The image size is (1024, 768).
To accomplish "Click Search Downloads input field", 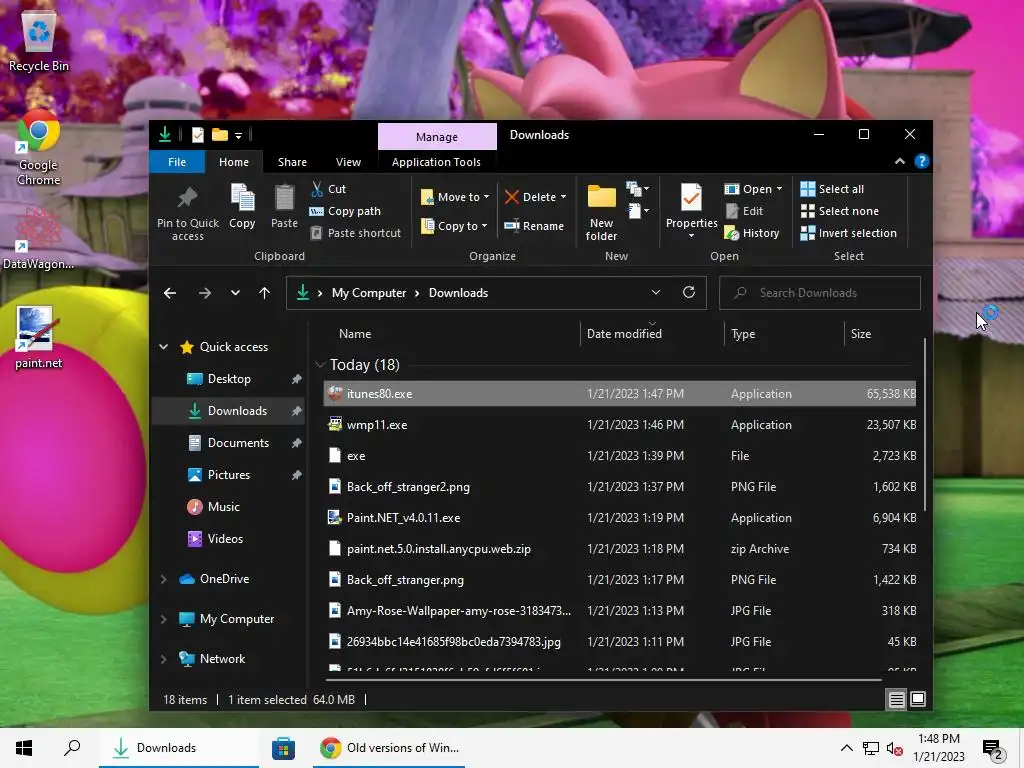I will pos(820,293).
